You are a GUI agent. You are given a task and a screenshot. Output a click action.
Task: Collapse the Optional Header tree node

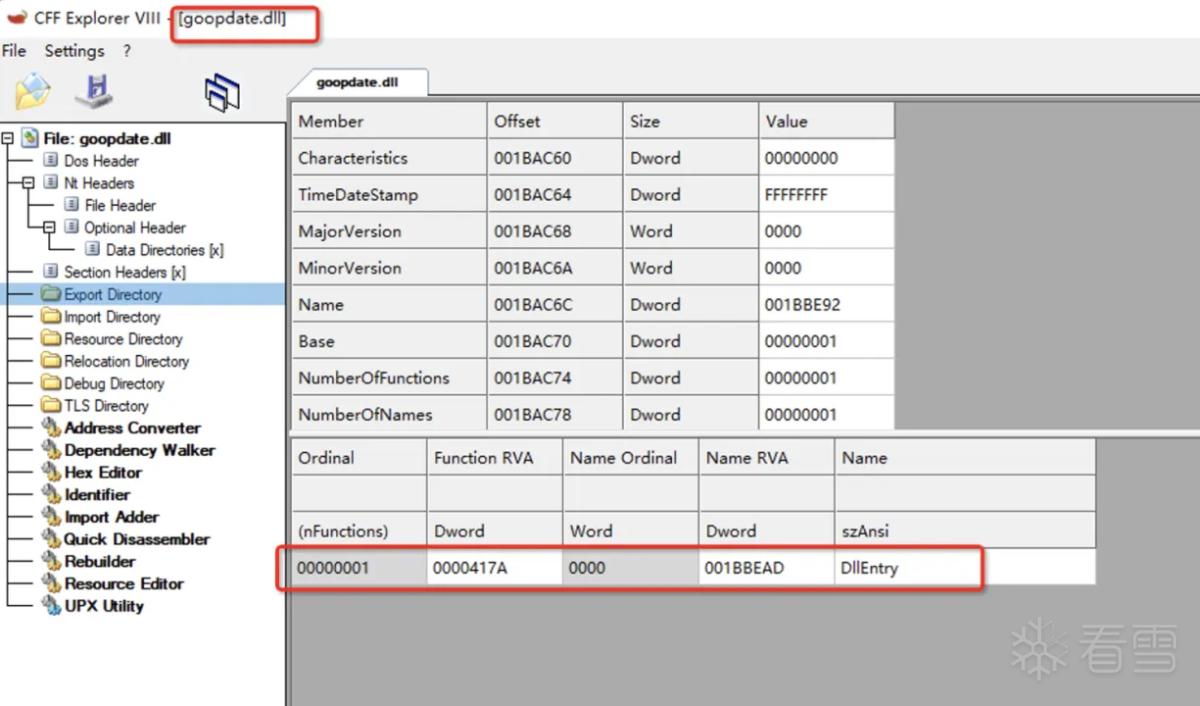coord(49,228)
